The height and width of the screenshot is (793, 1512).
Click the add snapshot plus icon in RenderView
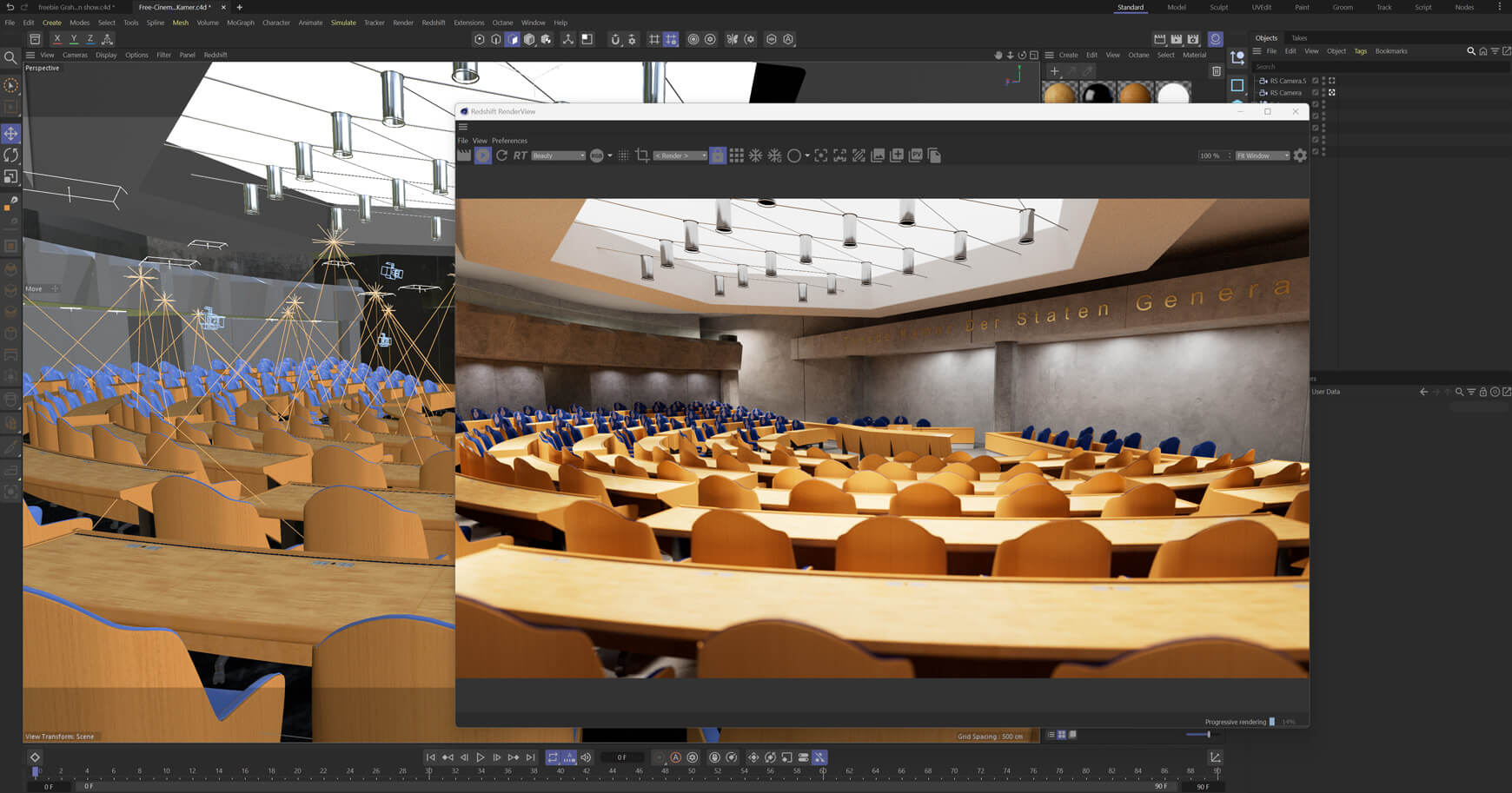[897, 155]
